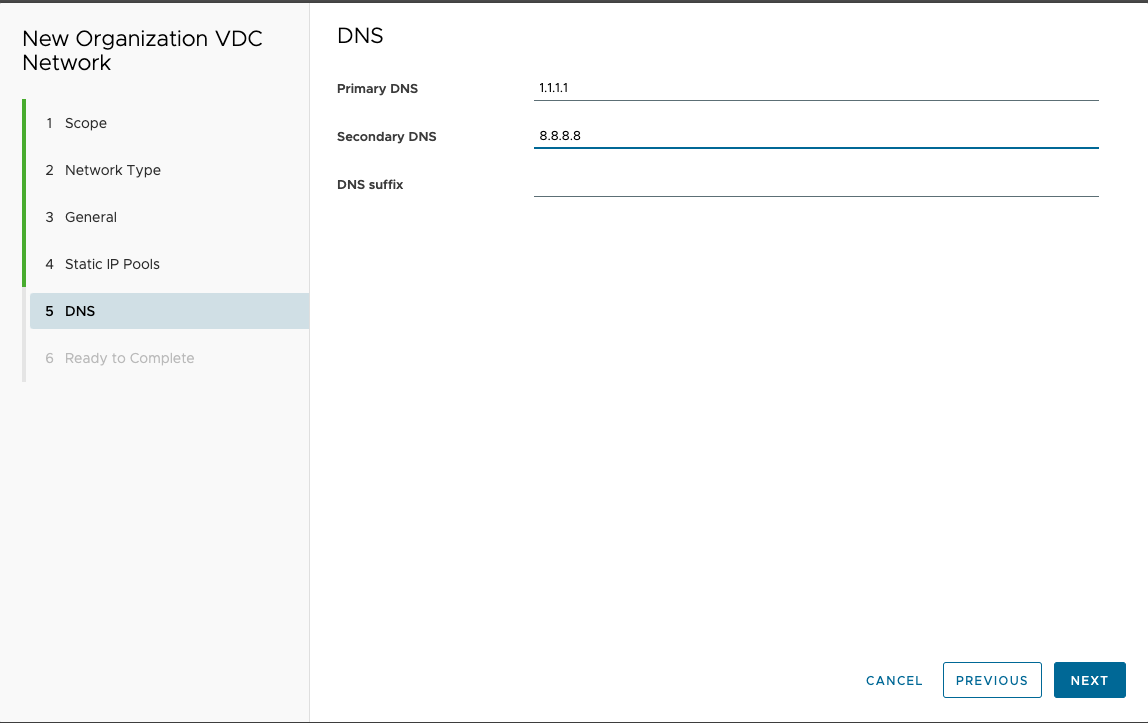Open the Network Type step
Viewport: 1148px width, 723px height.
tap(169, 170)
